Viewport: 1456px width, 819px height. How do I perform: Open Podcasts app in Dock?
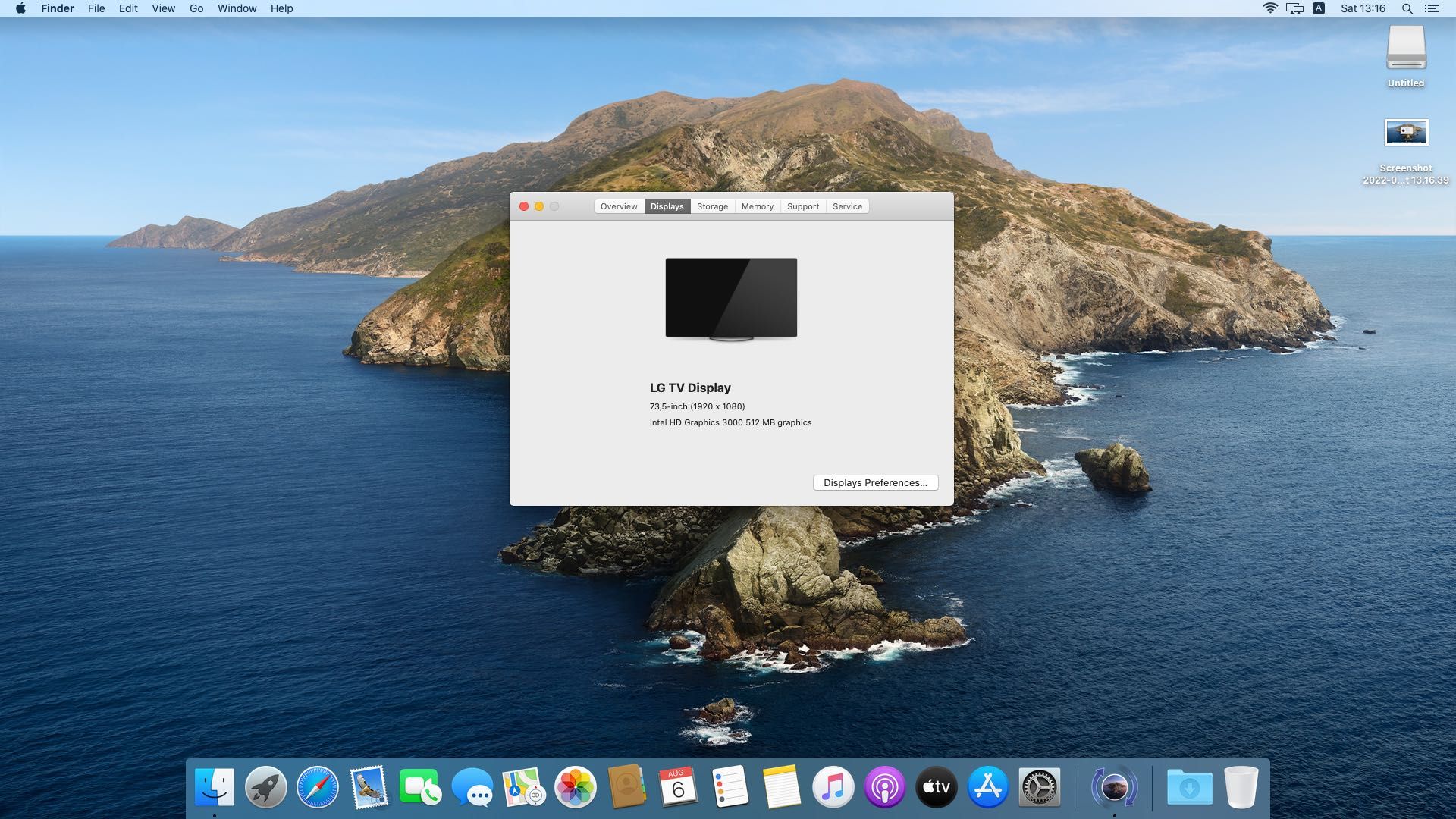[x=885, y=787]
